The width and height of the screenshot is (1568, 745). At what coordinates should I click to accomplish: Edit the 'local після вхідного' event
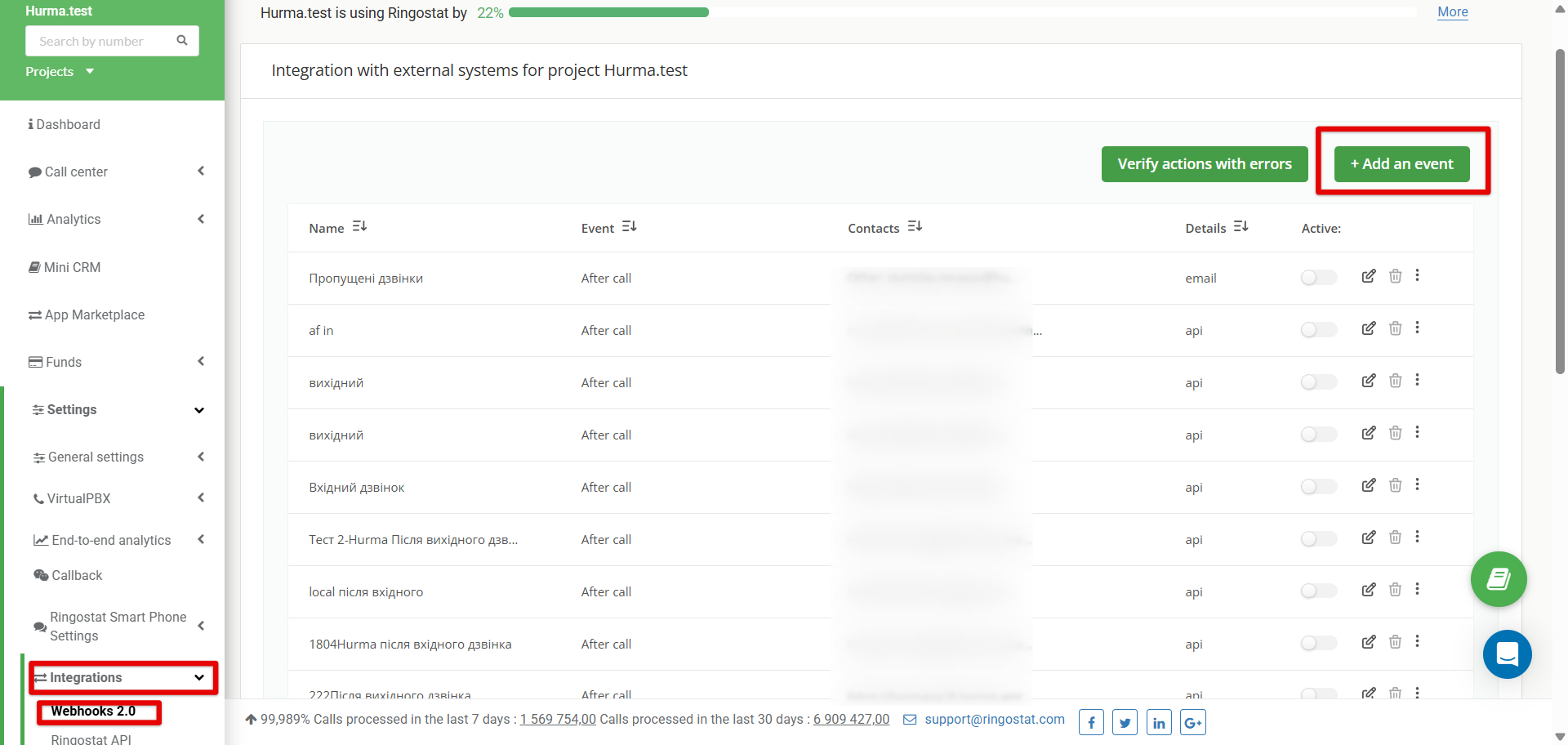1369,590
